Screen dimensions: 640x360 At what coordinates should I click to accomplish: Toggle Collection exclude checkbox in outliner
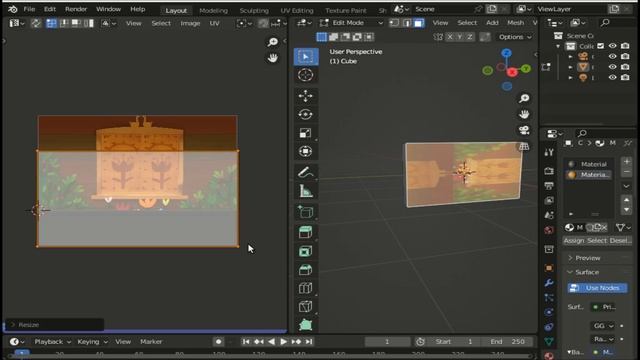tap(600, 46)
